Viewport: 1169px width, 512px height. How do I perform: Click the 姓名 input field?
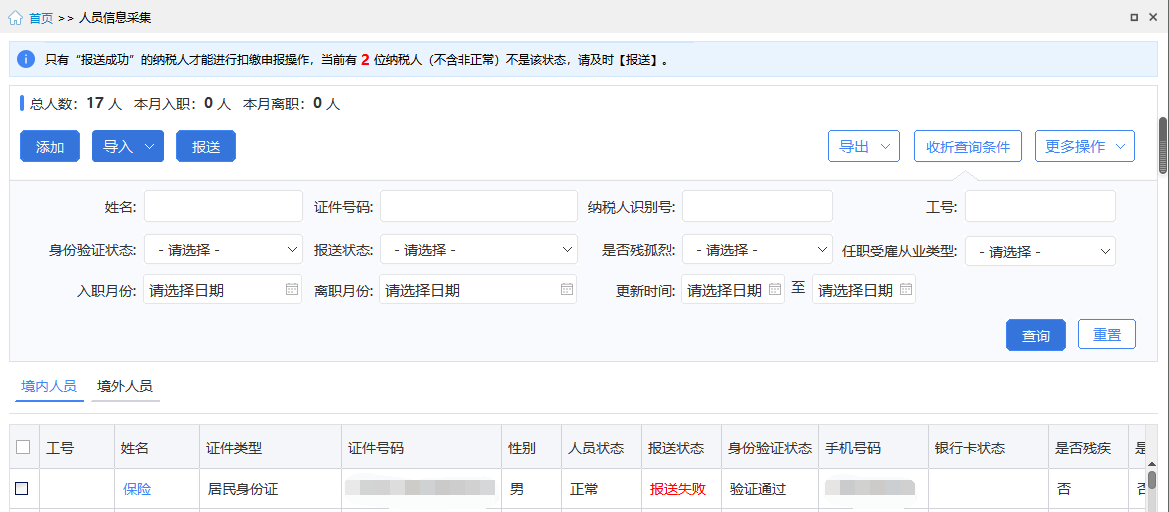coord(224,206)
